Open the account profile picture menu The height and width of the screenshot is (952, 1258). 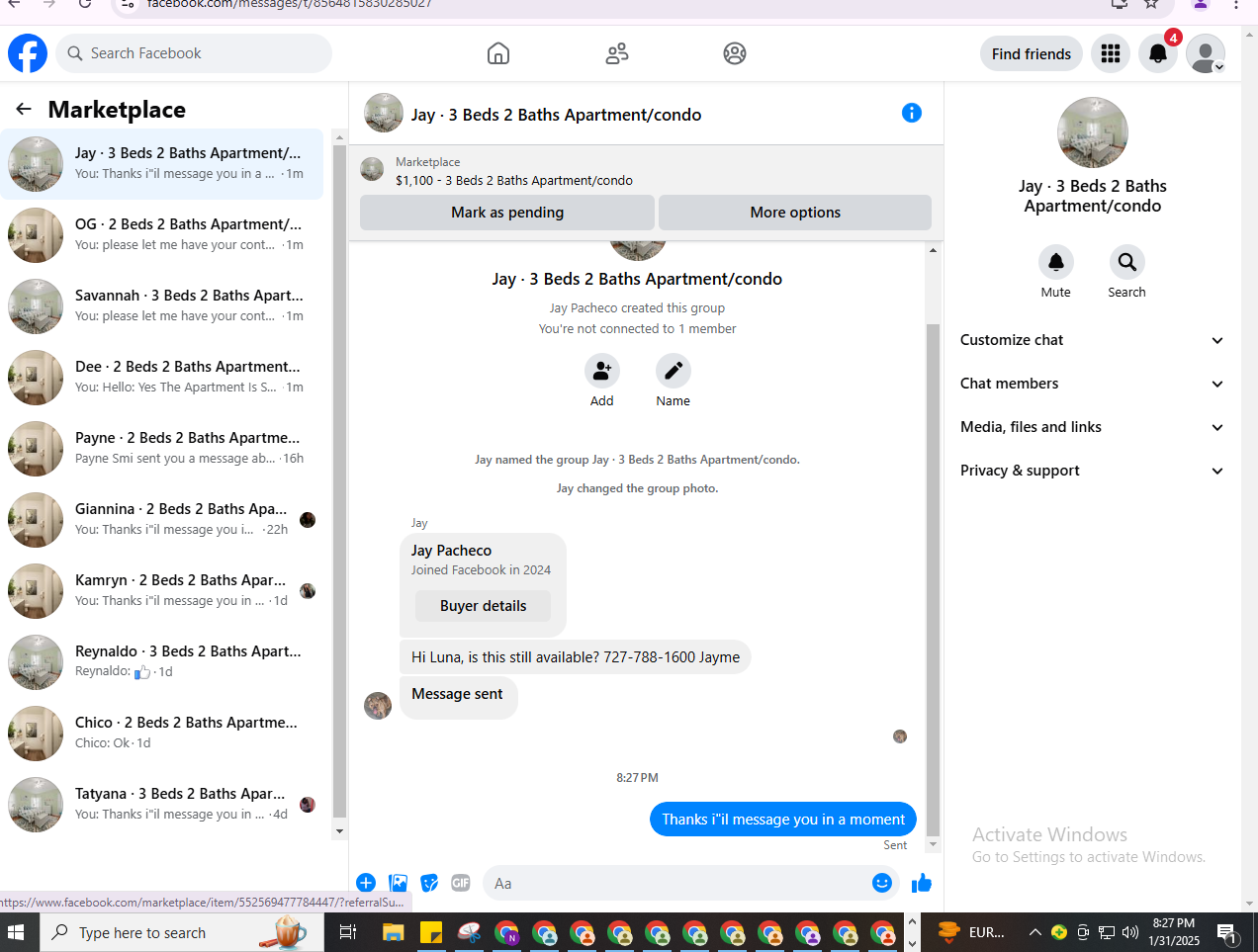[1206, 53]
